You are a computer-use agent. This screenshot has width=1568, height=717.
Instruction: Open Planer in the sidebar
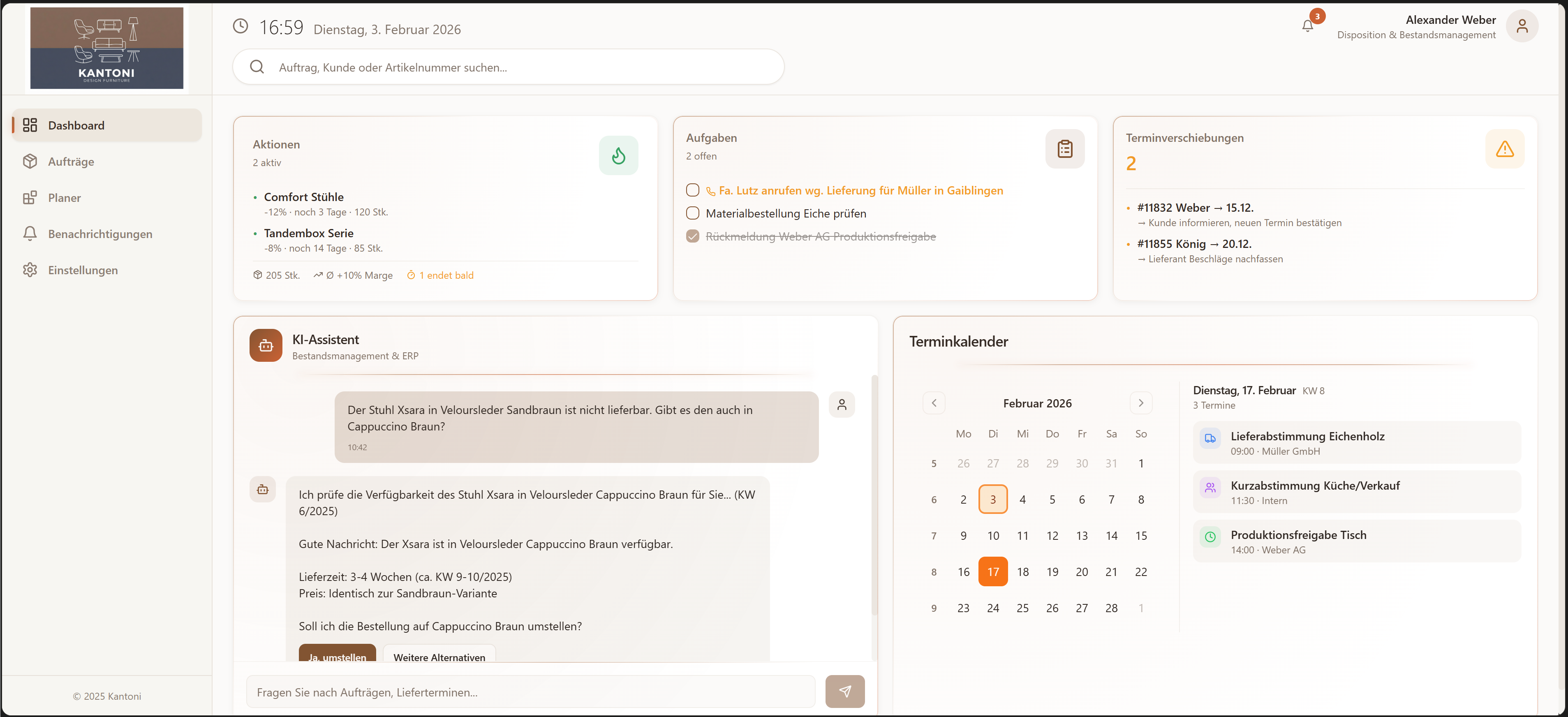tap(64, 198)
